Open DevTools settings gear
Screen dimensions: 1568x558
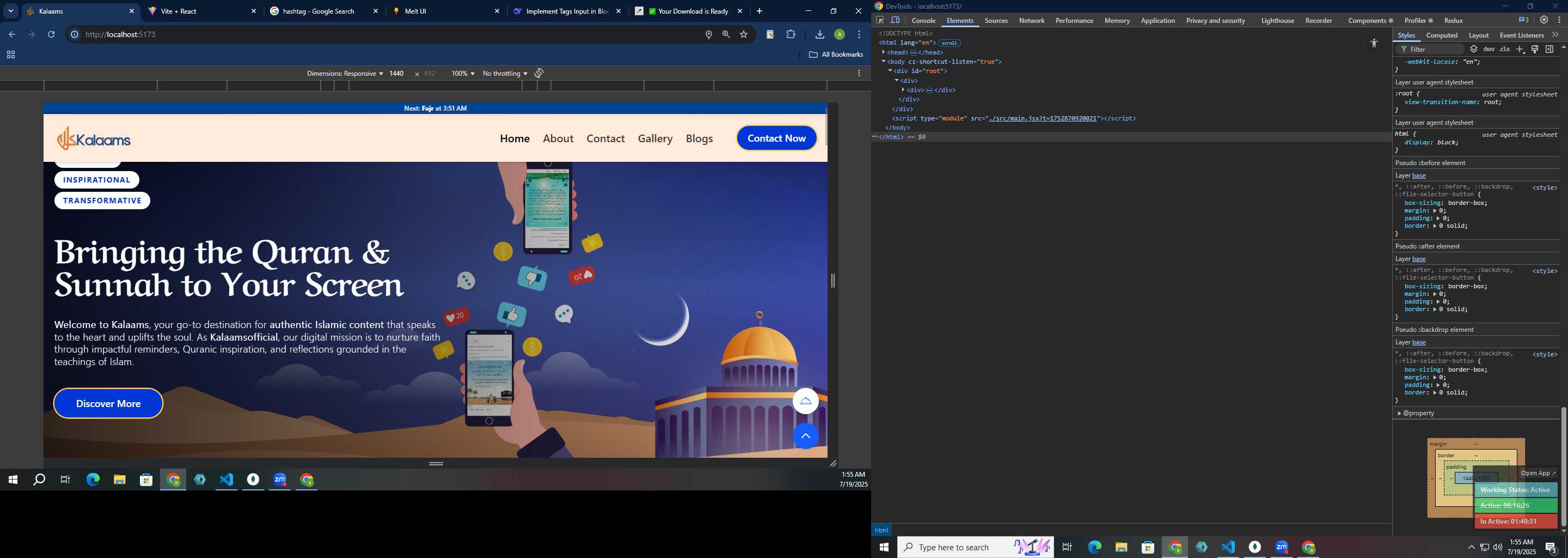point(1544,20)
